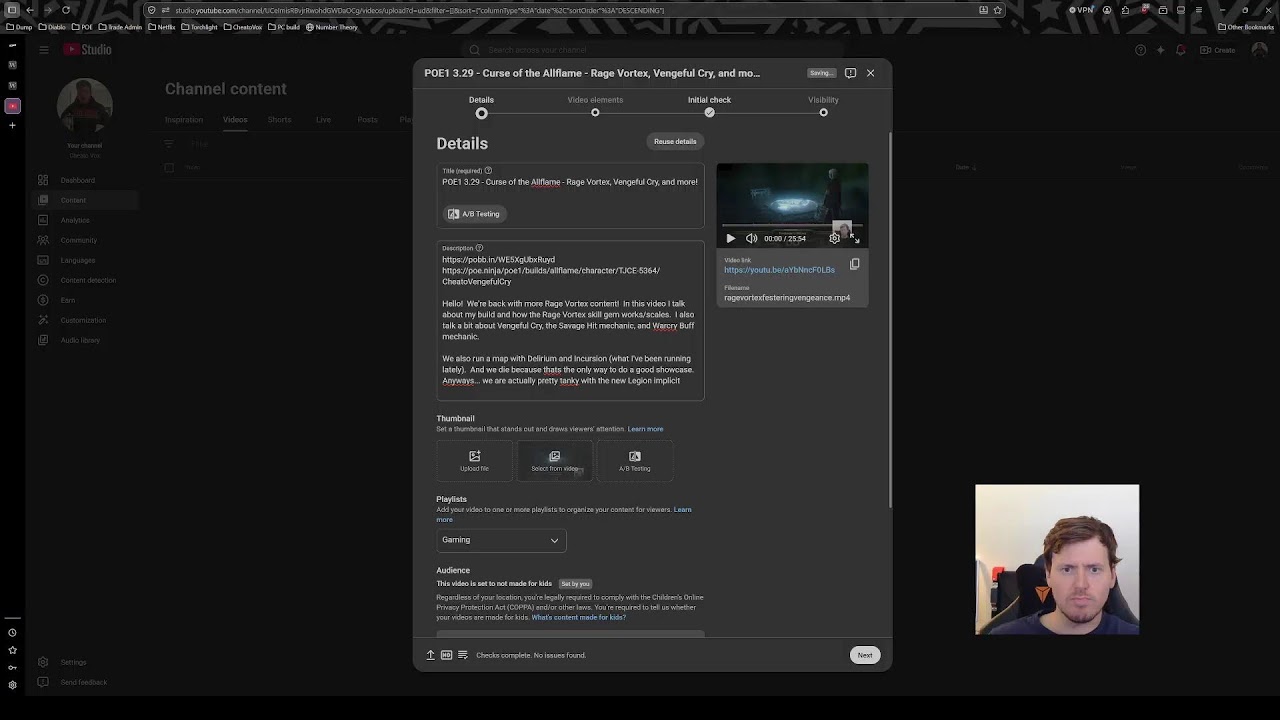Click the Upload file thumbnail option

pyautogui.click(x=475, y=460)
